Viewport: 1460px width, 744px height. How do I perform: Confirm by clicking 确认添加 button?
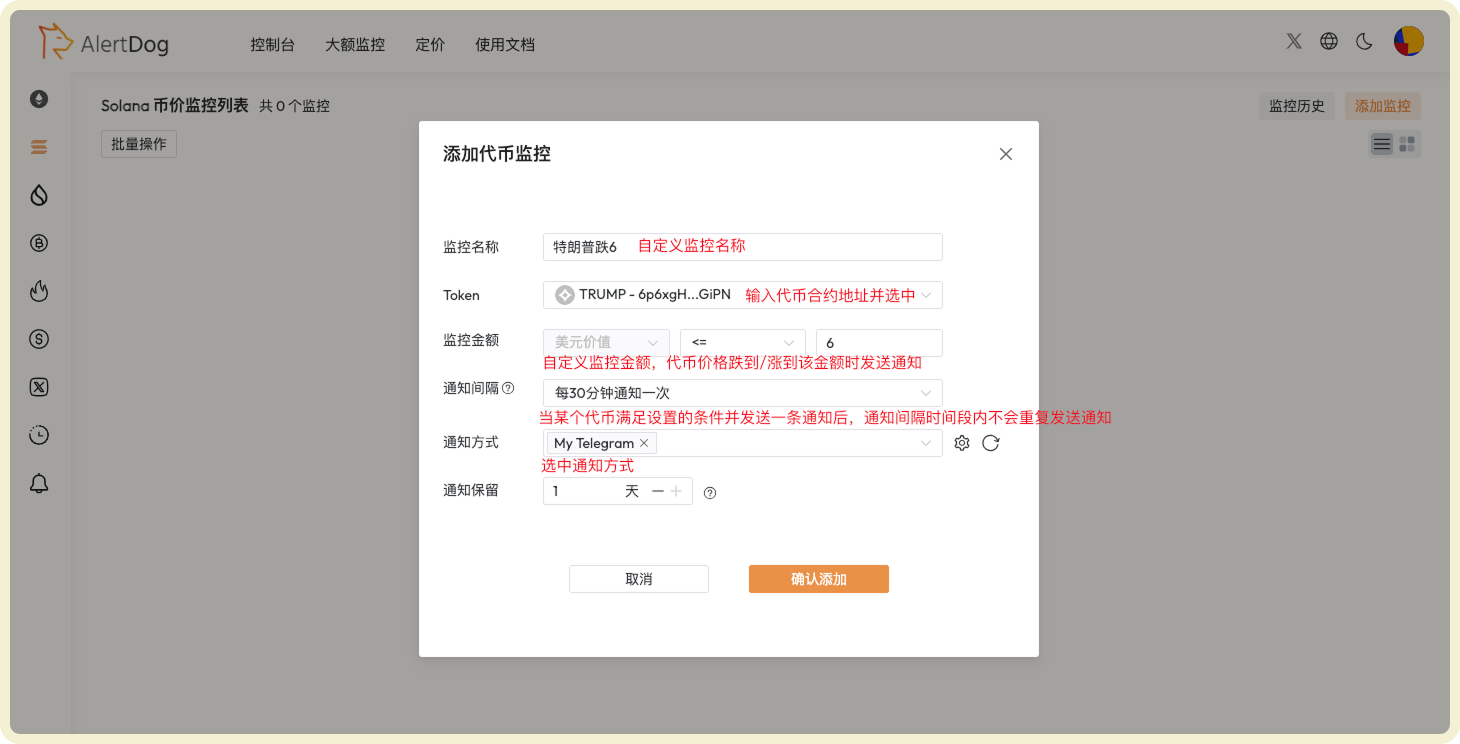coord(818,578)
